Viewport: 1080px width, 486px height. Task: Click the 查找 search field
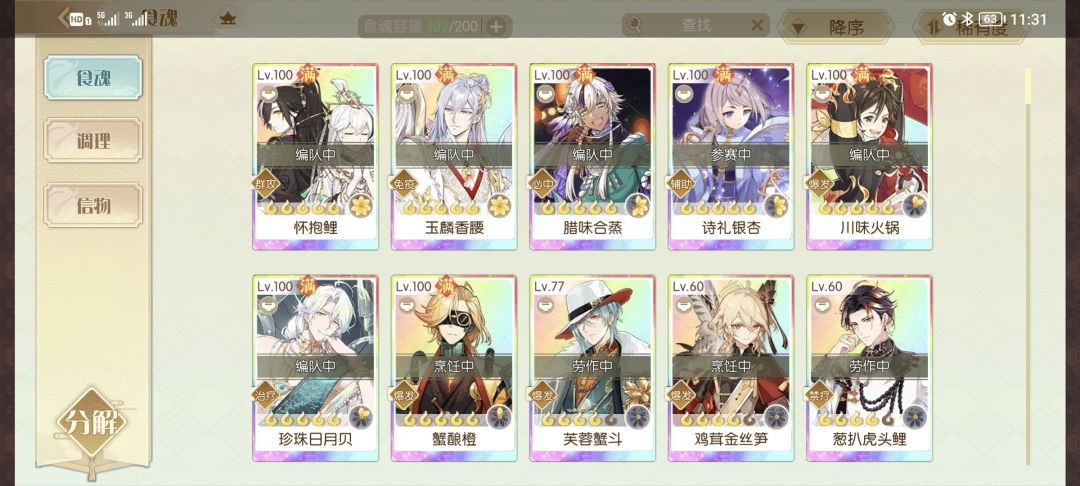coord(696,25)
